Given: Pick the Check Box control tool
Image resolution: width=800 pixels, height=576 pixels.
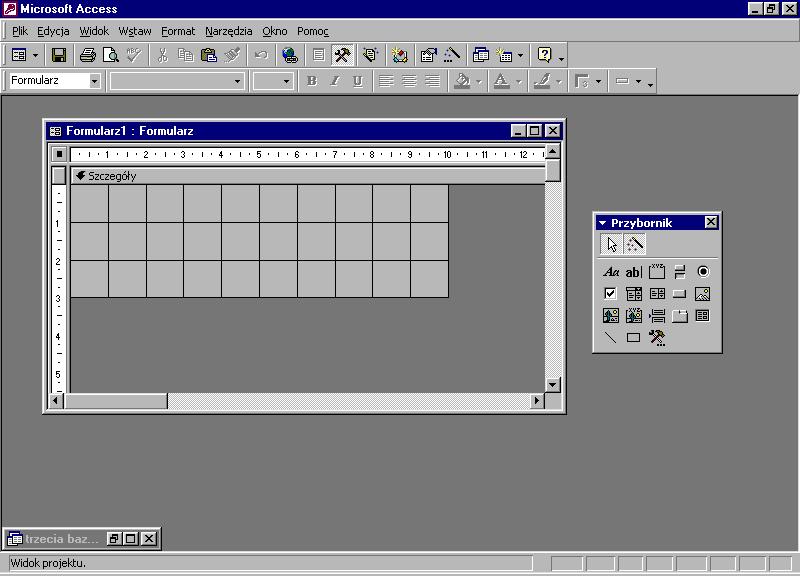Looking at the screenshot, I should coord(611,294).
